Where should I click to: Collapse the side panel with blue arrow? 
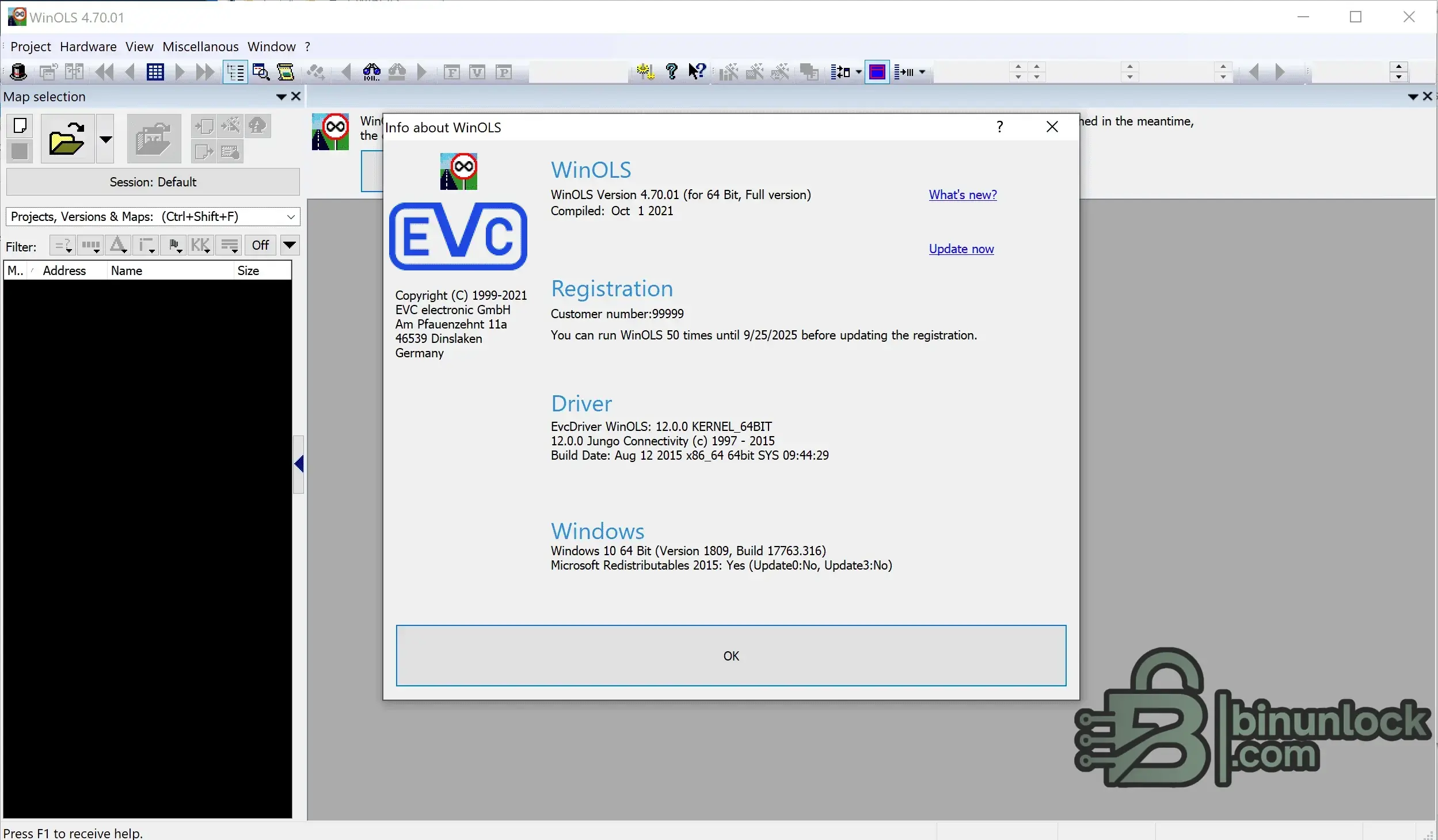tap(299, 464)
